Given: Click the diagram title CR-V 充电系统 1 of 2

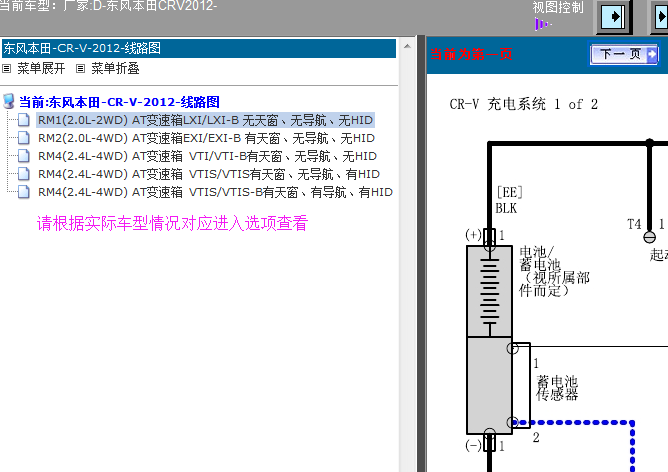Looking at the screenshot, I should click(524, 104).
